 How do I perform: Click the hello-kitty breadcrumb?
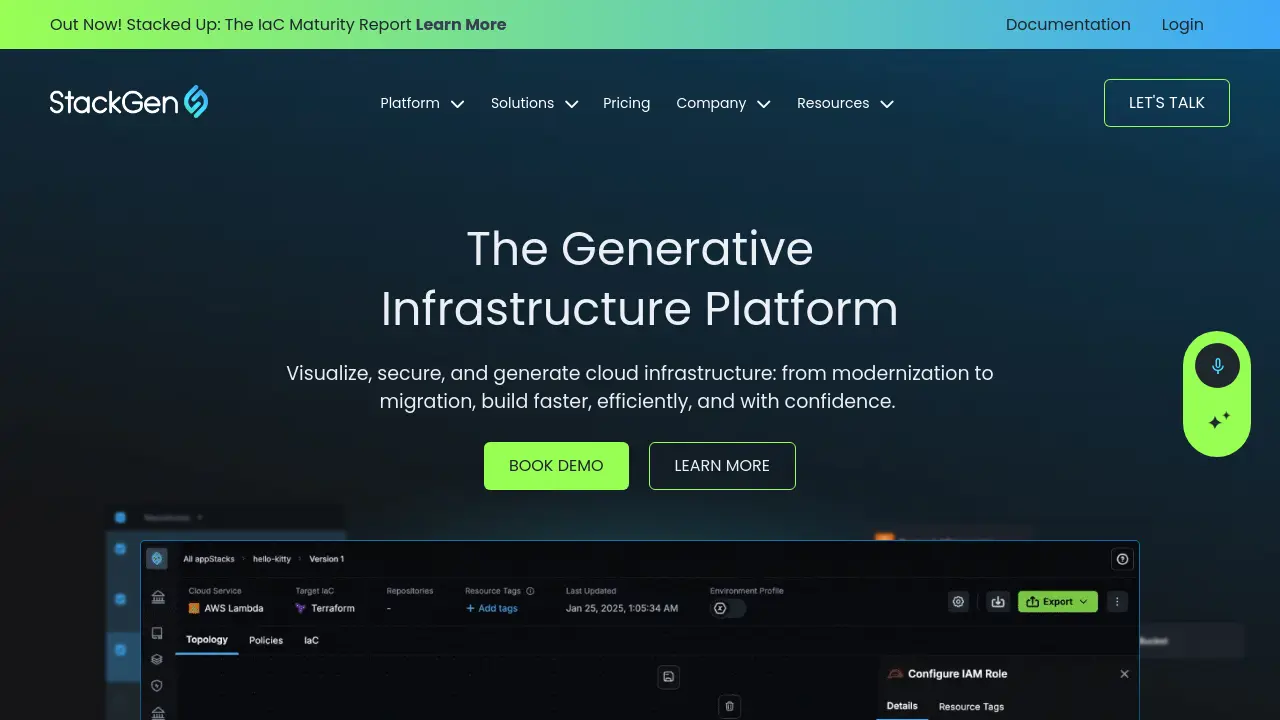click(x=270, y=559)
